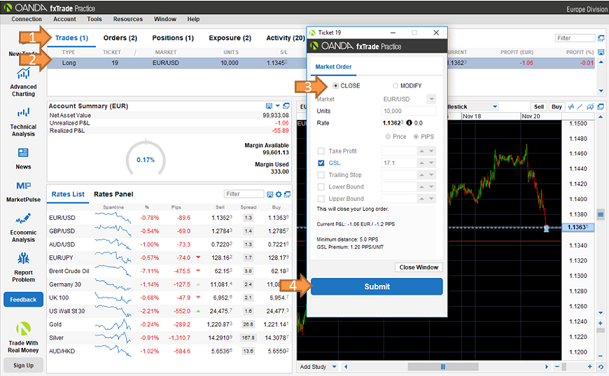Select the MODIFY radio button
Image resolution: width=609 pixels, height=376 pixels.
(395, 85)
